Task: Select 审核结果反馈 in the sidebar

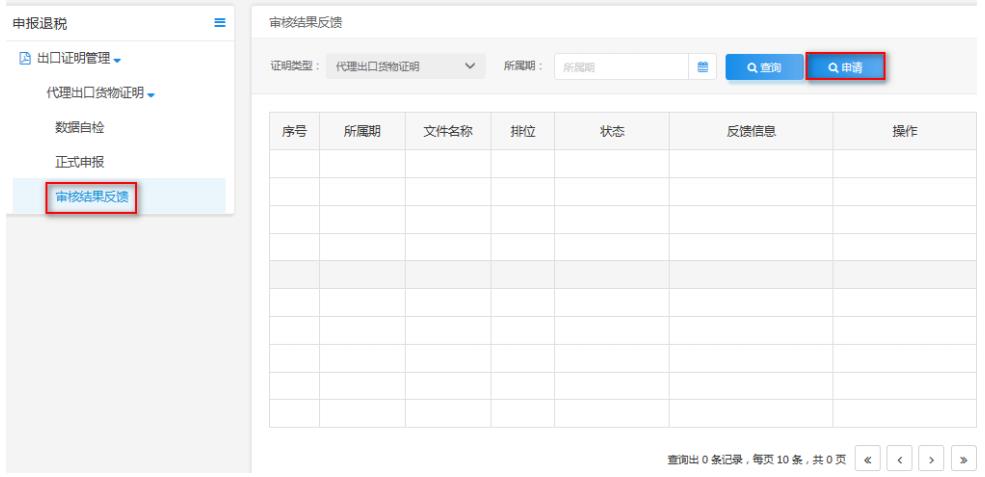Action: [x=90, y=197]
